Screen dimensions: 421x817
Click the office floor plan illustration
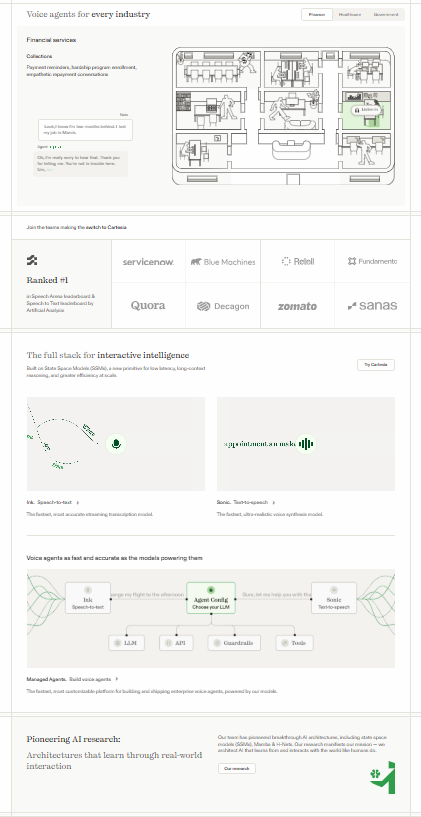[x=283, y=116]
